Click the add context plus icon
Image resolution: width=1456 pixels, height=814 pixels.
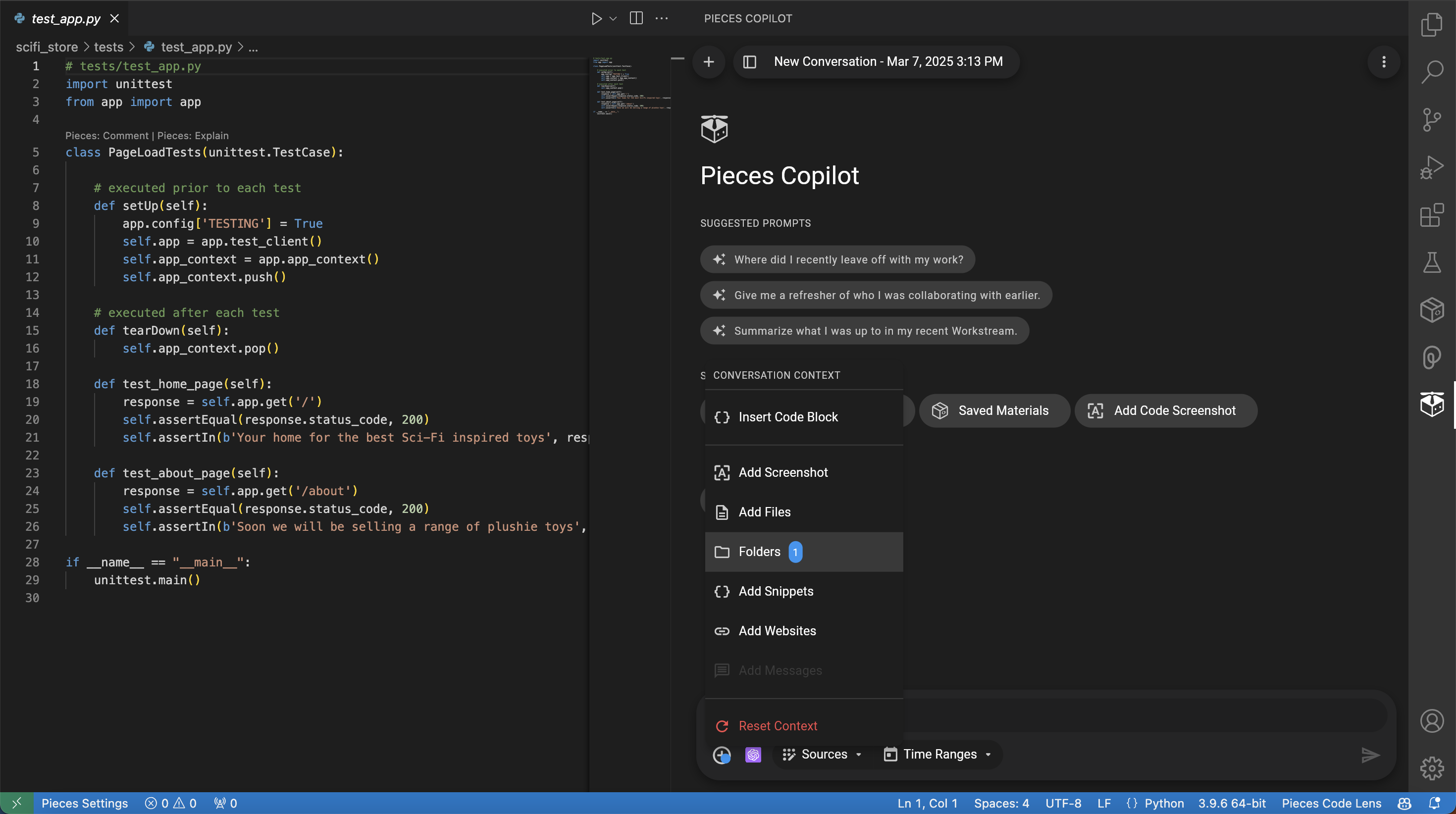(x=721, y=755)
